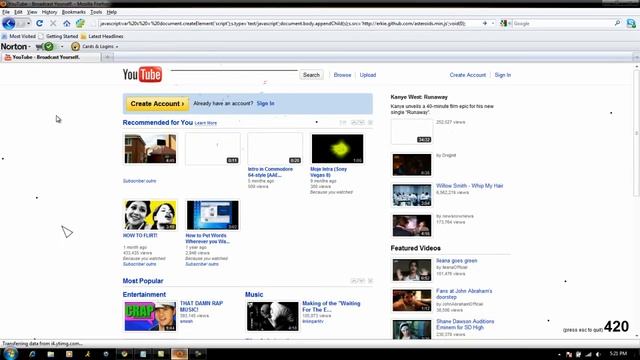Click Learn More beside Recommended for You
Screen dimensions: 640x360
[206, 123]
